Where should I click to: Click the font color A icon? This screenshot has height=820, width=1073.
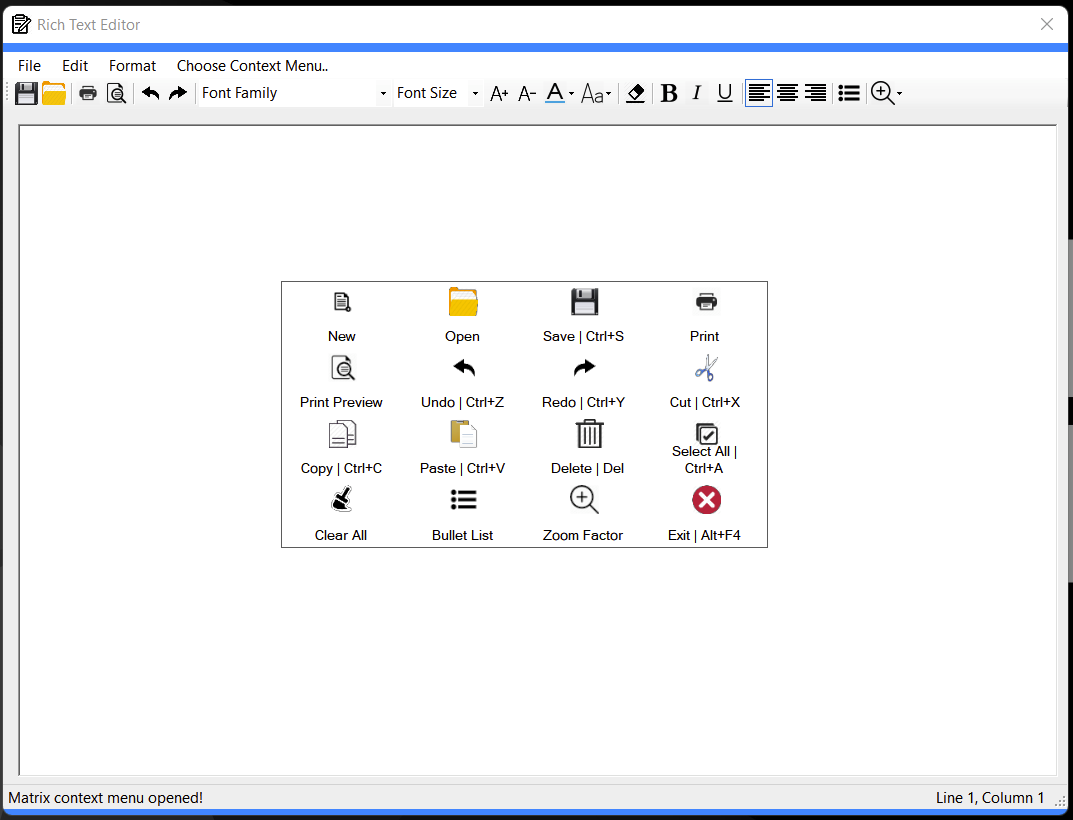pyautogui.click(x=555, y=93)
